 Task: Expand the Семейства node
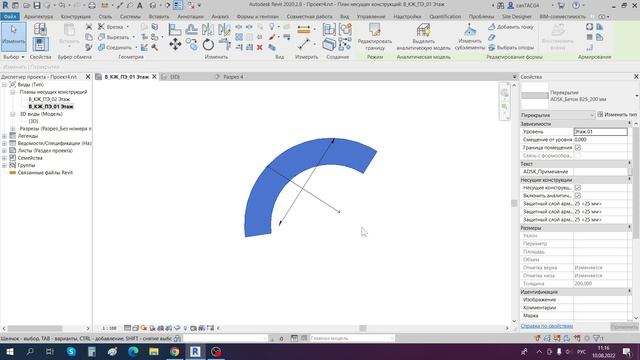[x=4, y=158]
